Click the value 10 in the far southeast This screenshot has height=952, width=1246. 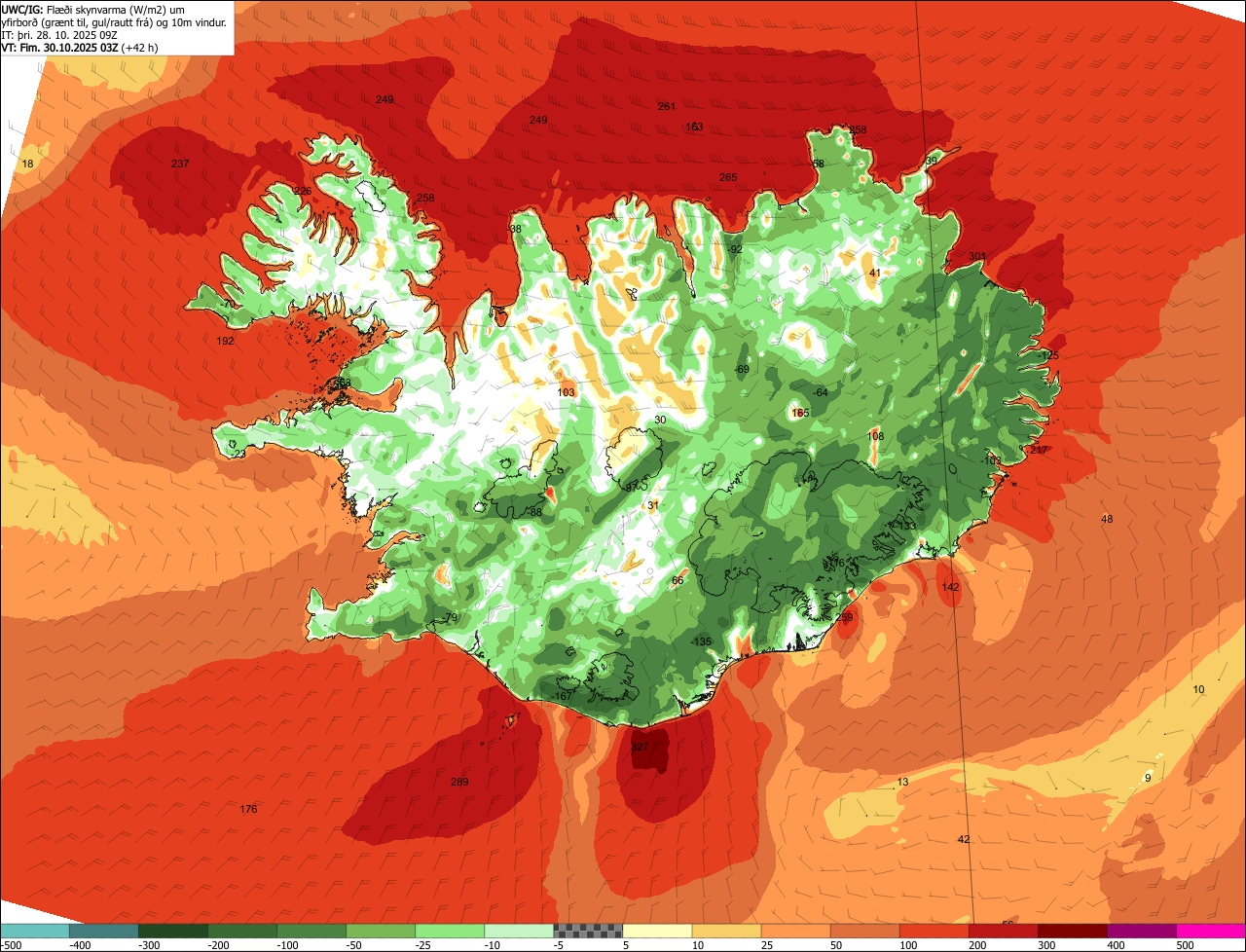point(1198,689)
